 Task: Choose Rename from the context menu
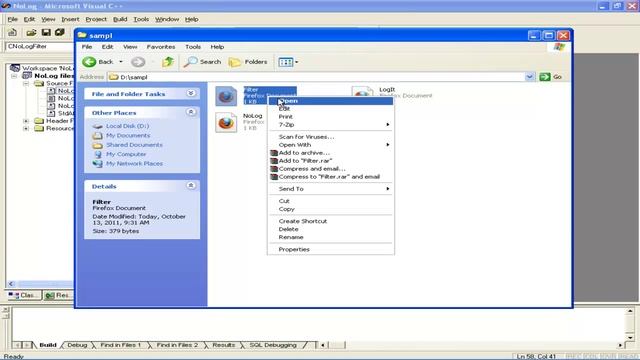tap(331, 237)
